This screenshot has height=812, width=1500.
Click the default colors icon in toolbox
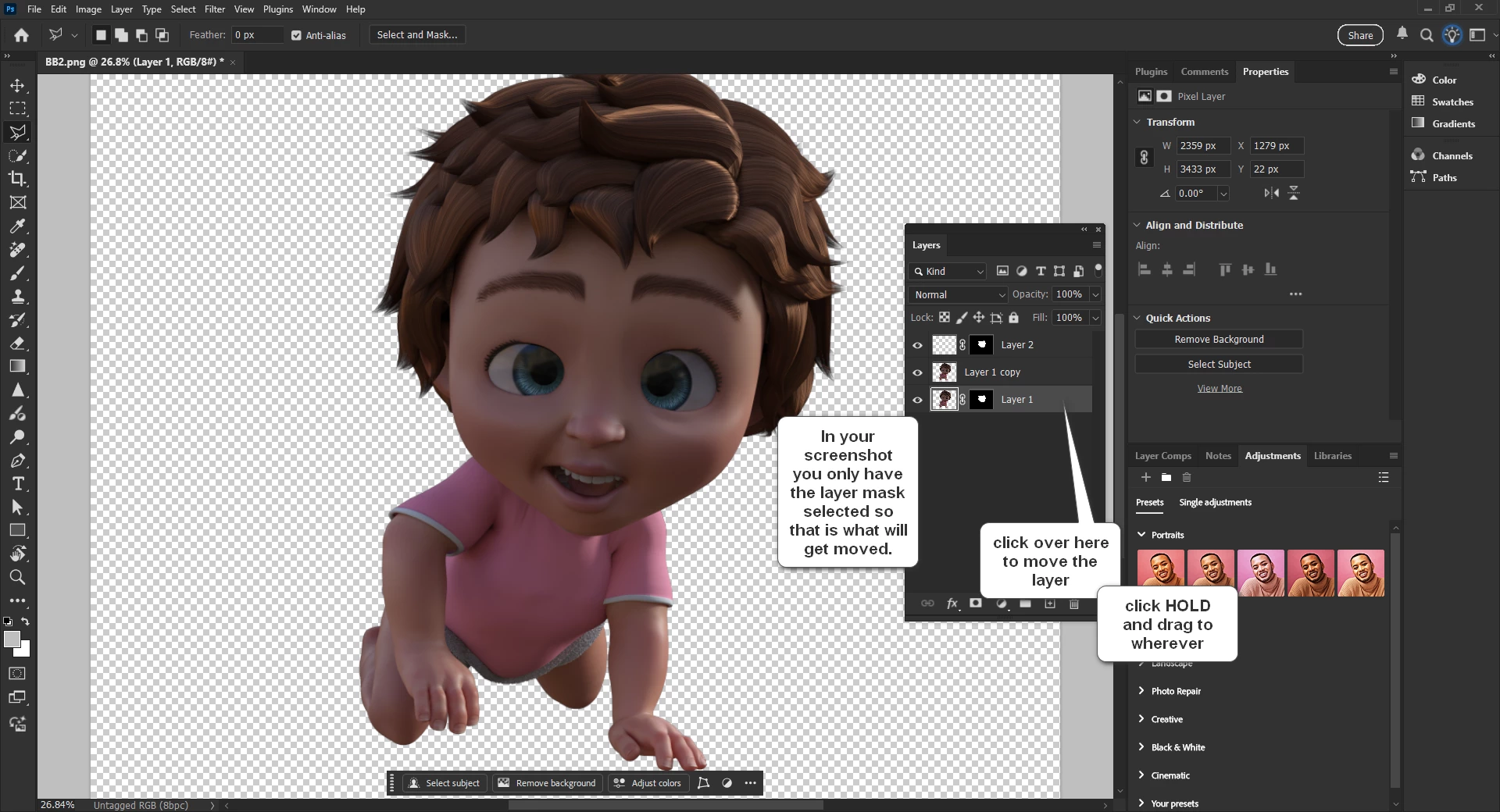tap(7, 621)
